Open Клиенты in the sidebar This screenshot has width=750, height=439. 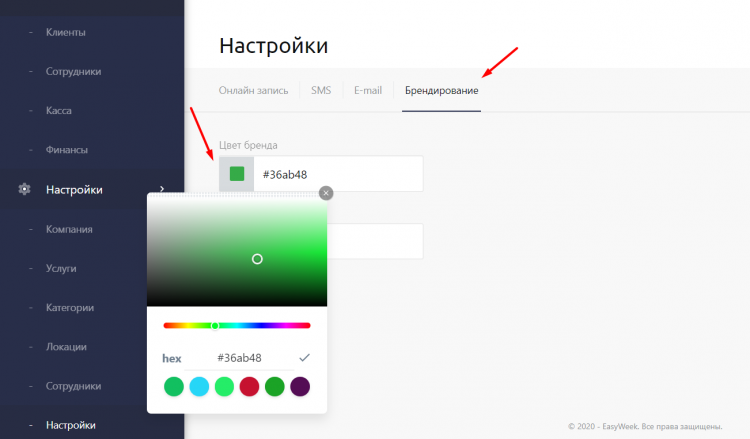click(x=65, y=33)
